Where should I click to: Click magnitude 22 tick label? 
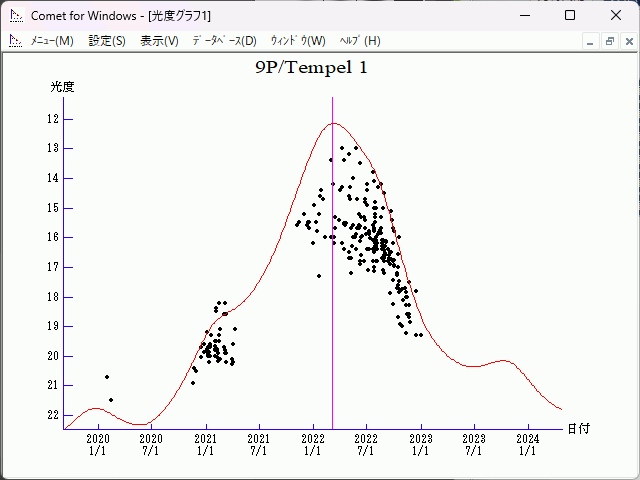click(x=53, y=415)
